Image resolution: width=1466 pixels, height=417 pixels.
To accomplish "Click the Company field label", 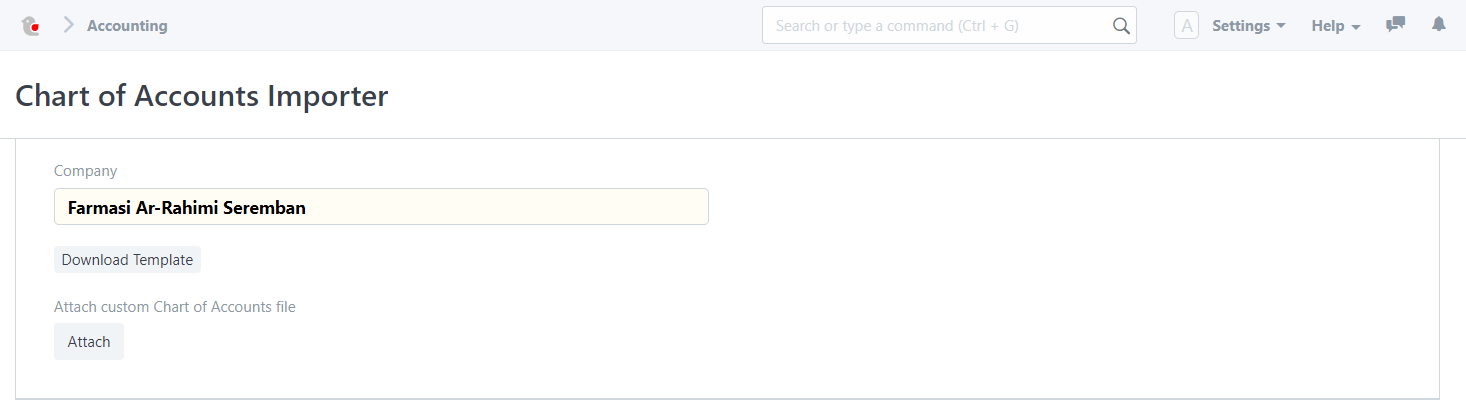I will pyautogui.click(x=85, y=171).
